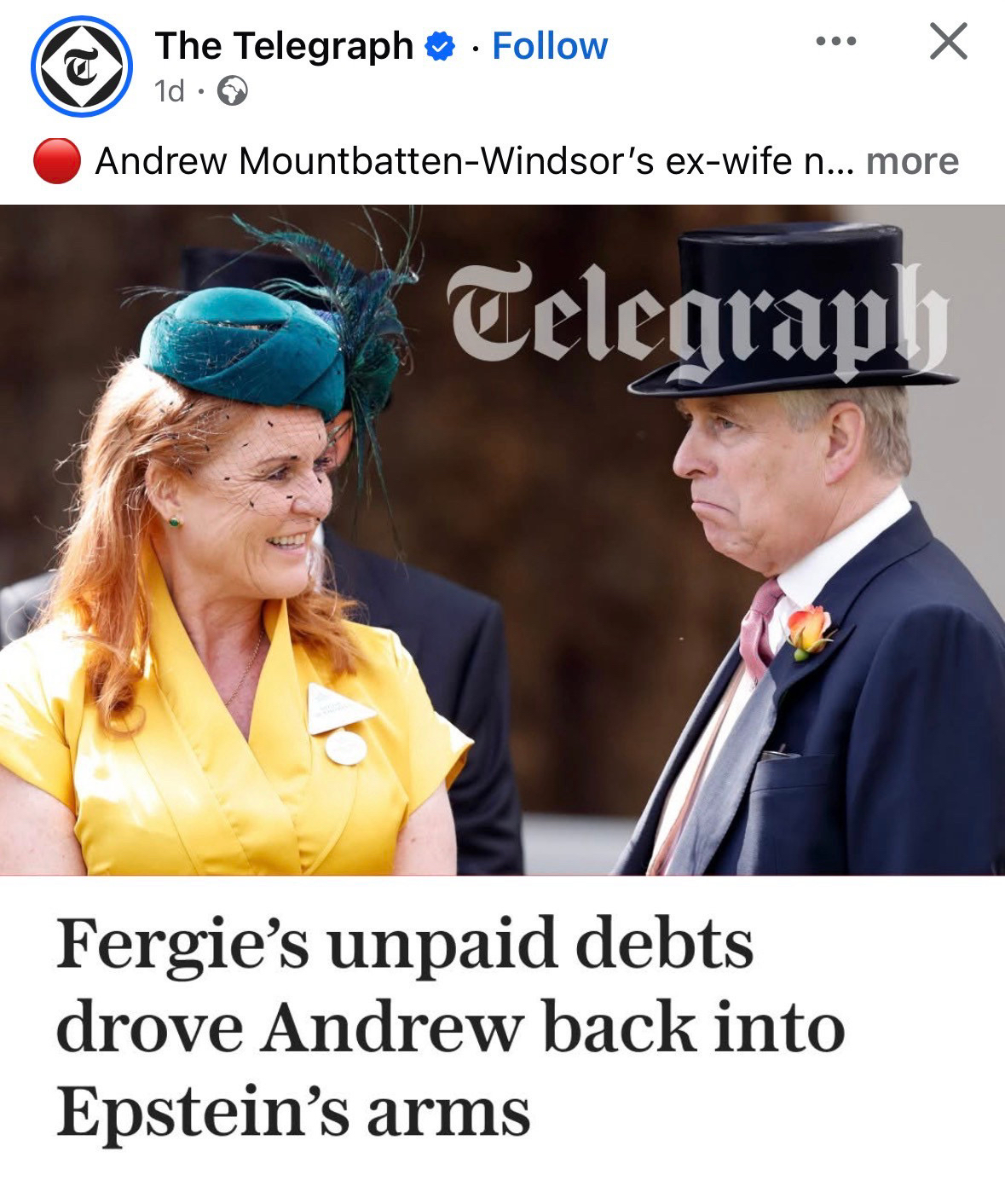Expand the caption with "more"
The height and width of the screenshot is (1204, 1005).
tap(912, 161)
